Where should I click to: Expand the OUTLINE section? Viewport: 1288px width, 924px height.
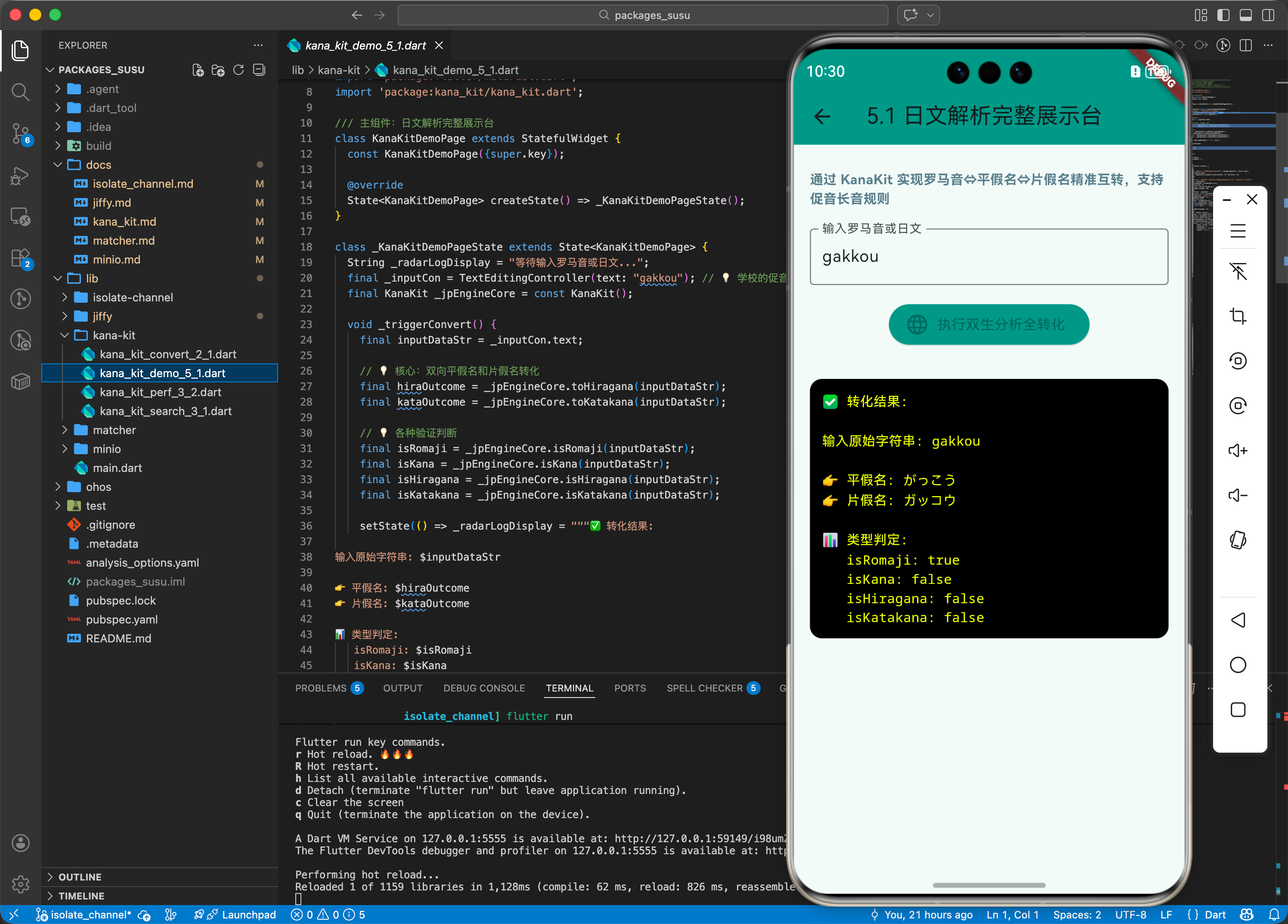tap(80, 877)
